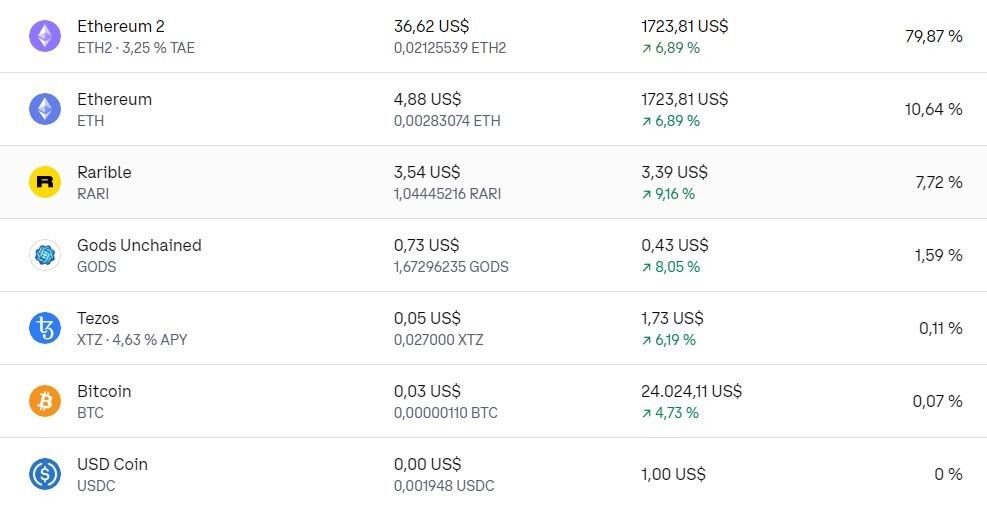Screen dimensions: 987x507
Task: Click the blue Ethereum coin icon
Action: pyautogui.click(x=45, y=109)
